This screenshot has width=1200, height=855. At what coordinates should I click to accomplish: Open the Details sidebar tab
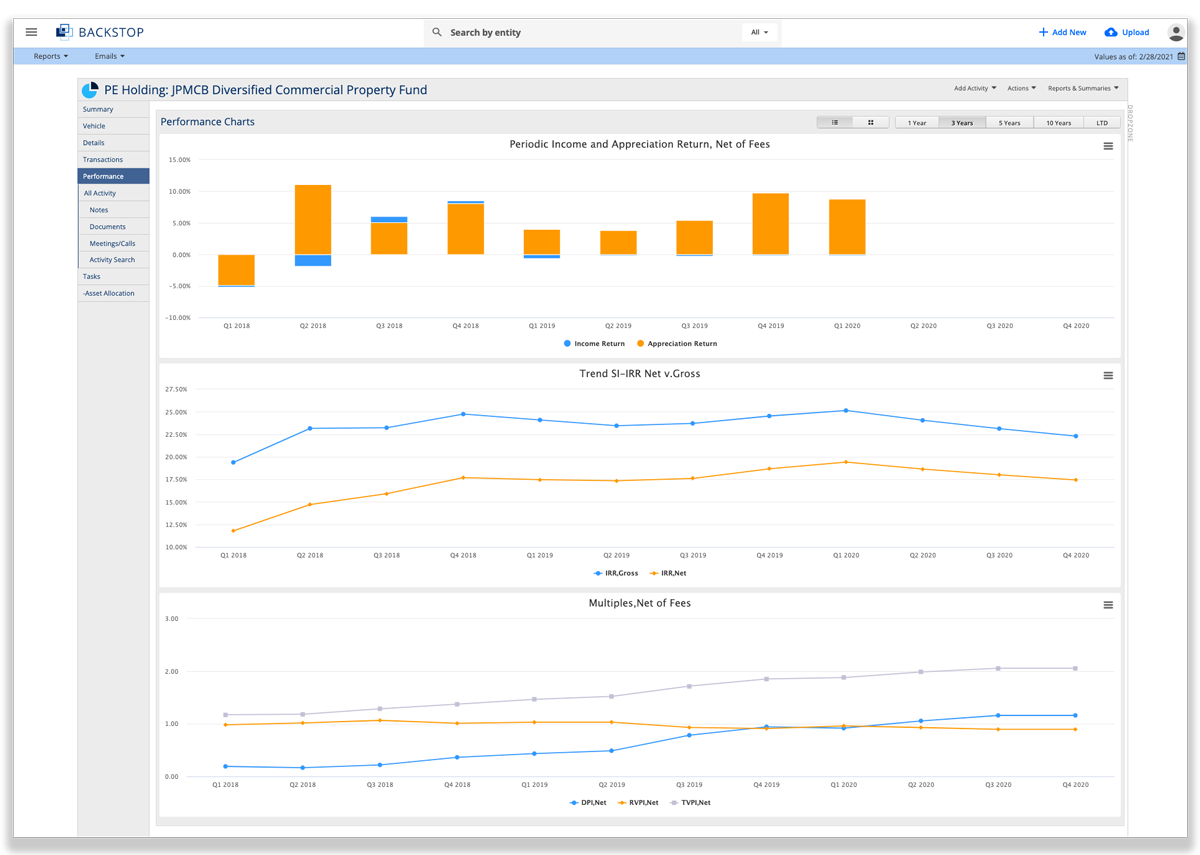pyautogui.click(x=113, y=143)
